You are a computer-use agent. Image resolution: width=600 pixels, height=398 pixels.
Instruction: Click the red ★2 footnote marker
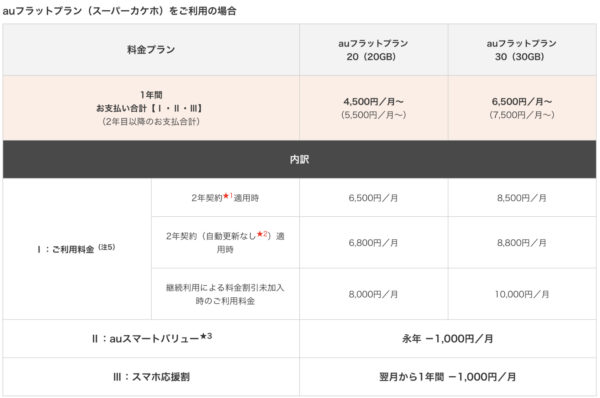click(x=262, y=234)
